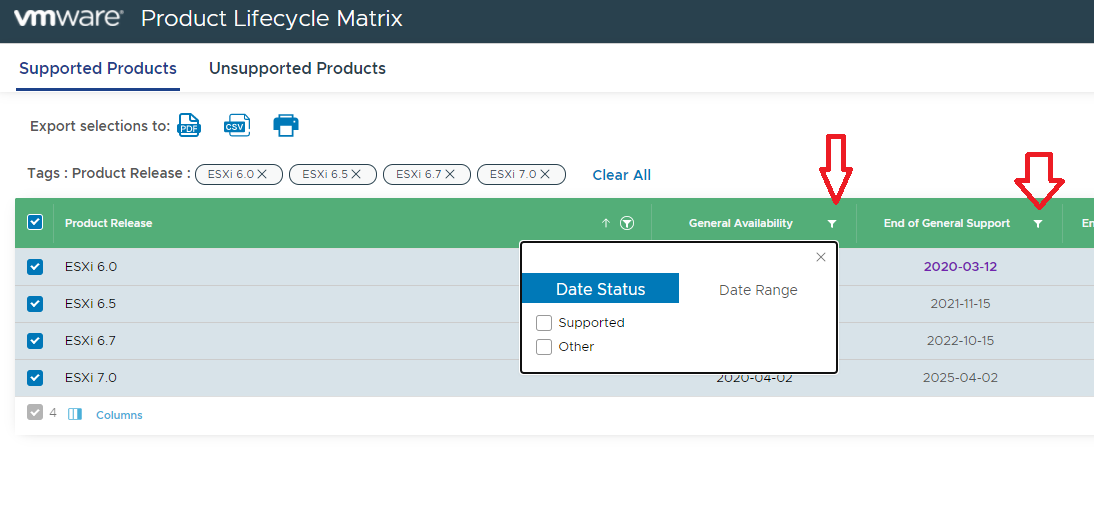Sort Product Release column ascending arrow
This screenshot has width=1094, height=522.
606,223
